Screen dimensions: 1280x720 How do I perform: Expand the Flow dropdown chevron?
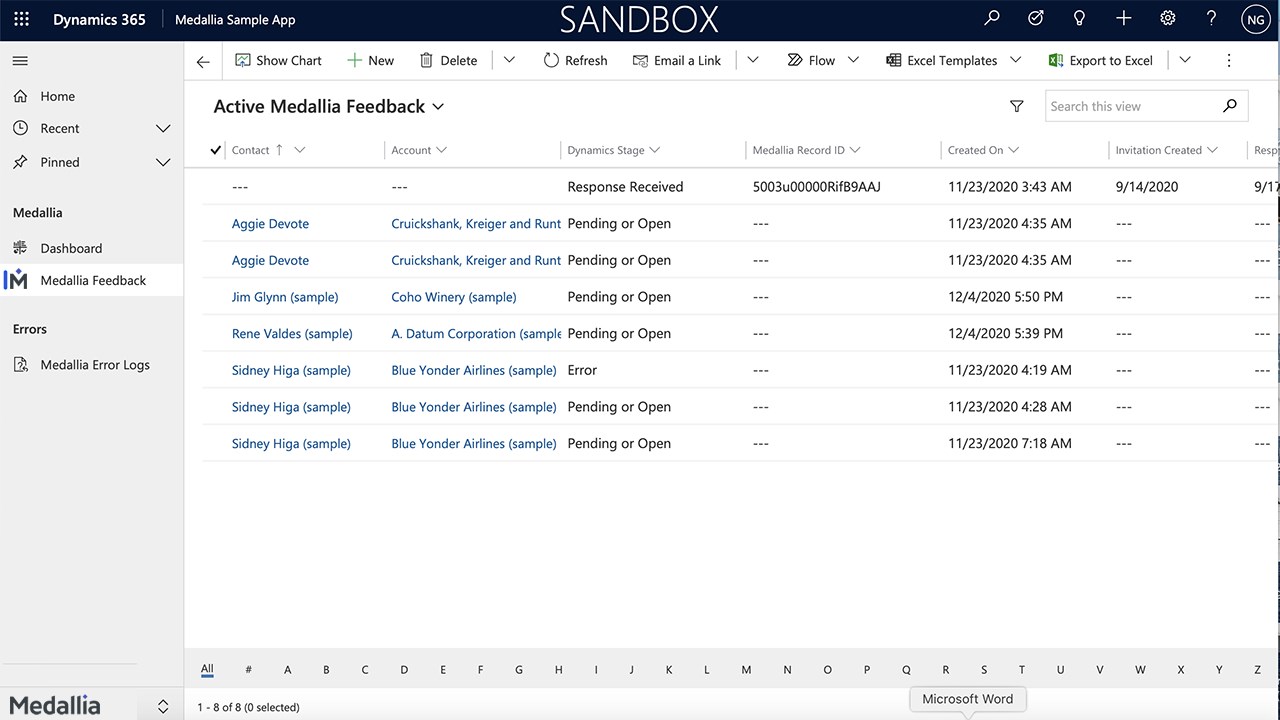(x=853, y=60)
